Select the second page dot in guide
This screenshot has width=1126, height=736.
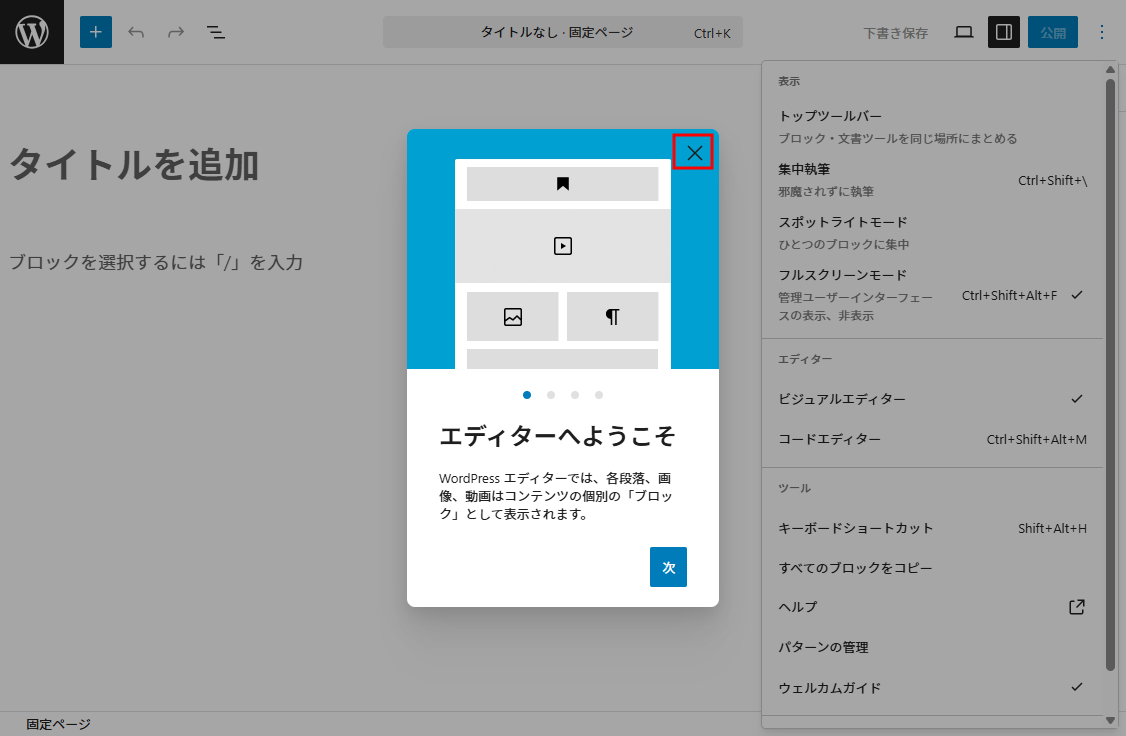tap(551, 395)
